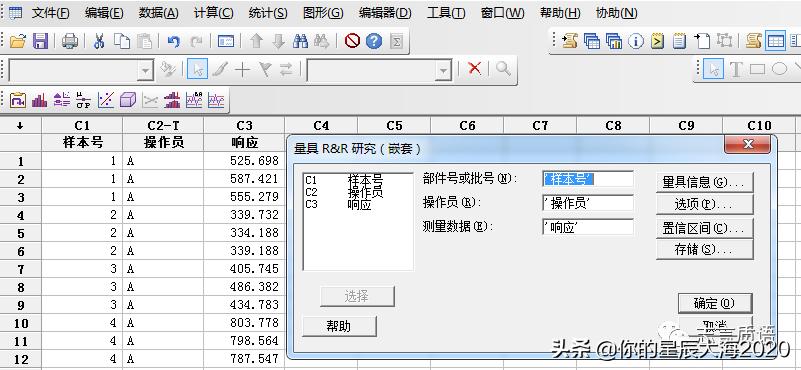Open the 3D cube design icon
This screenshot has height=370, width=801.
[128, 100]
